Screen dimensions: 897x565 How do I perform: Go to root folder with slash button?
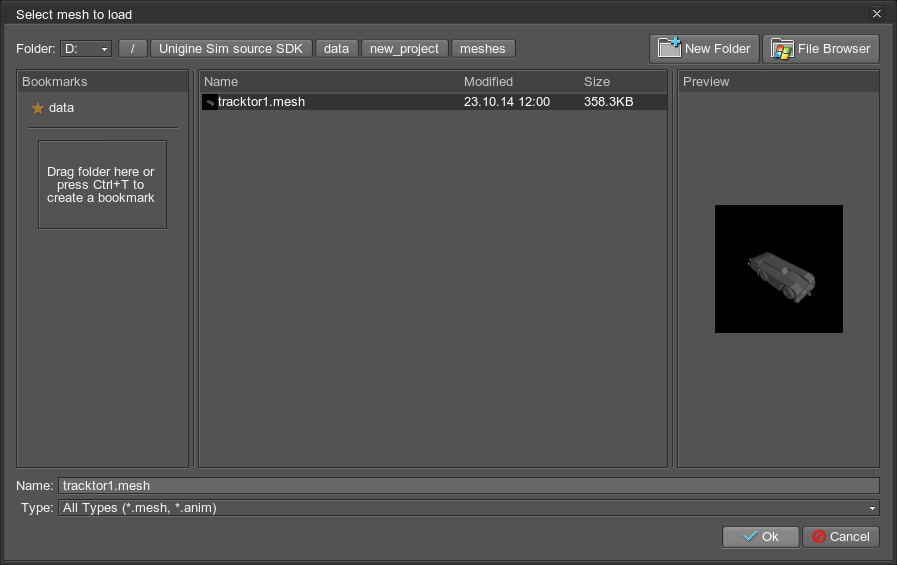coord(133,49)
